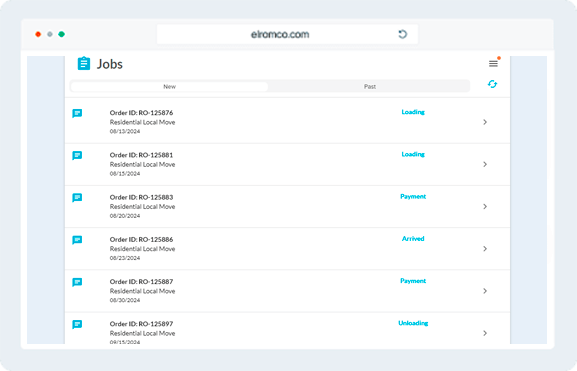The image size is (577, 371).
Task: Open chat icon for order RO-125897
Action: 77,324
